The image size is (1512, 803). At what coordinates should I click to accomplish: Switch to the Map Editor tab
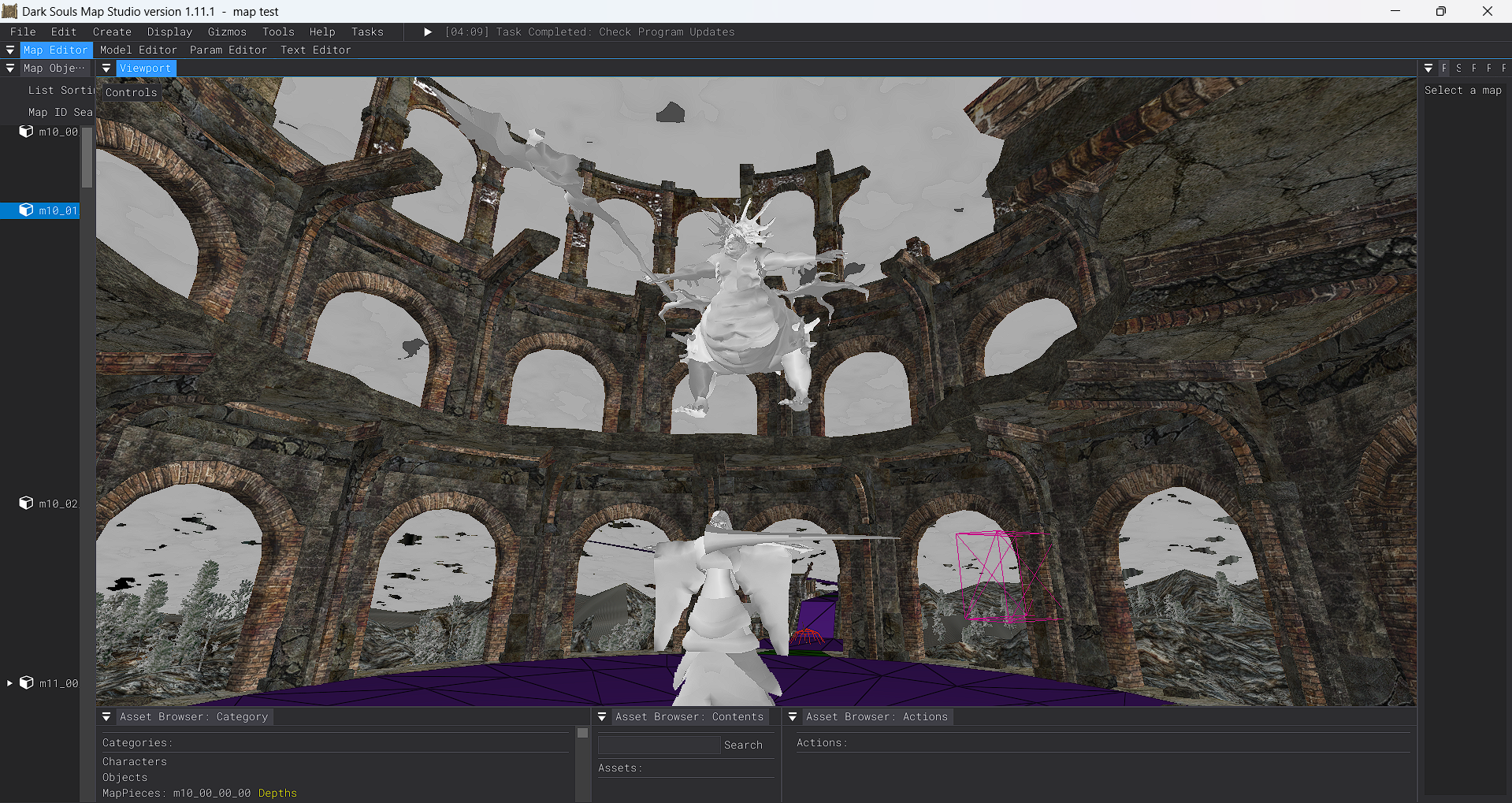point(56,50)
